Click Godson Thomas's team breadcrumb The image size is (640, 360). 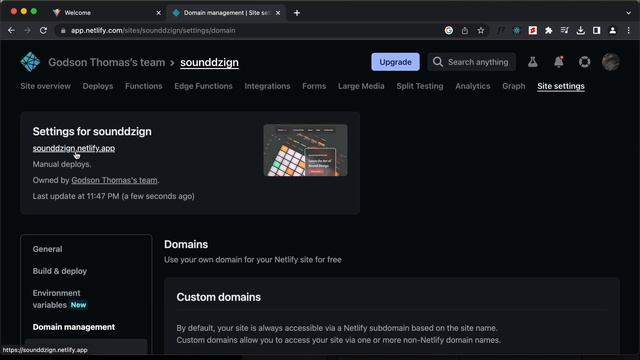point(107,62)
